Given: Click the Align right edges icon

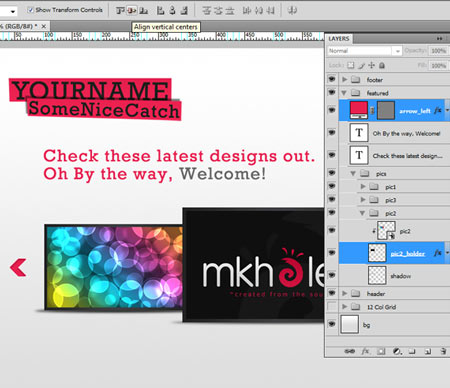Looking at the screenshot, I should (184, 11).
